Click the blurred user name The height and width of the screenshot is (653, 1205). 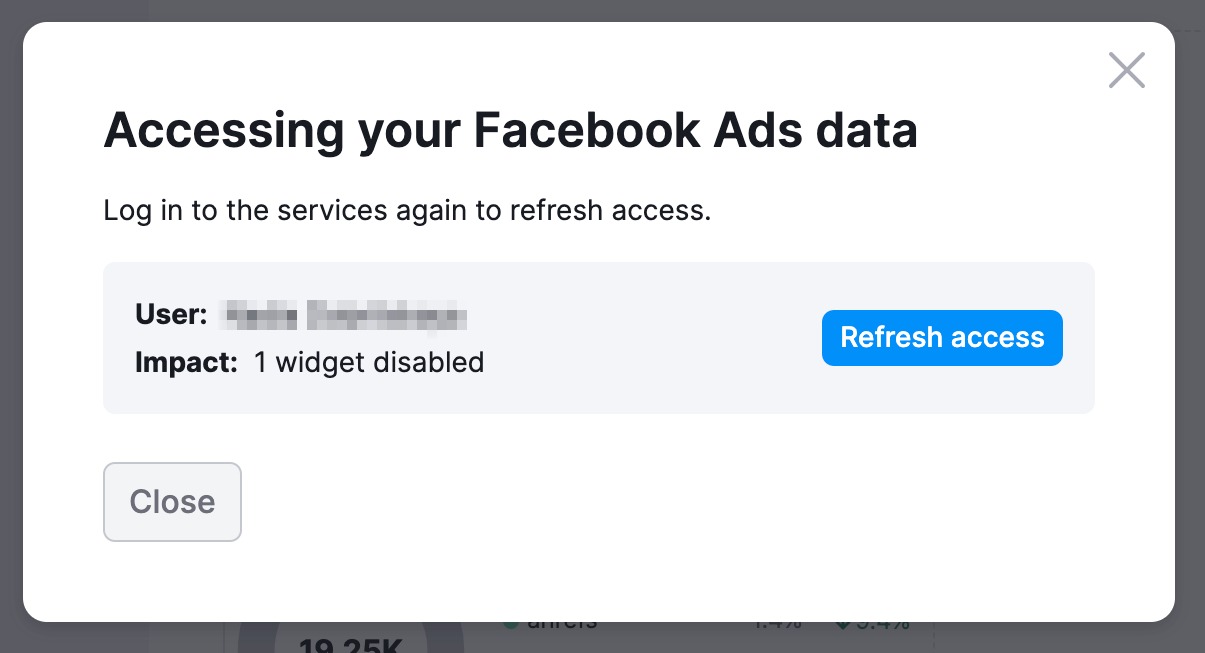(345, 314)
